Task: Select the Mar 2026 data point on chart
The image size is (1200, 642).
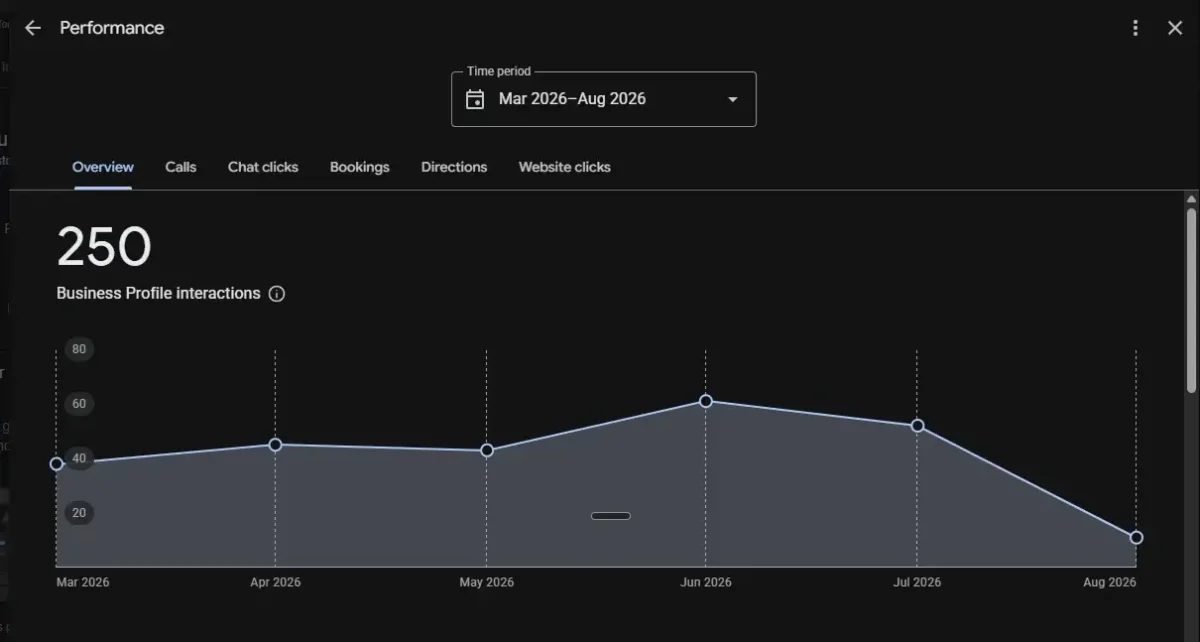Action: [56, 464]
